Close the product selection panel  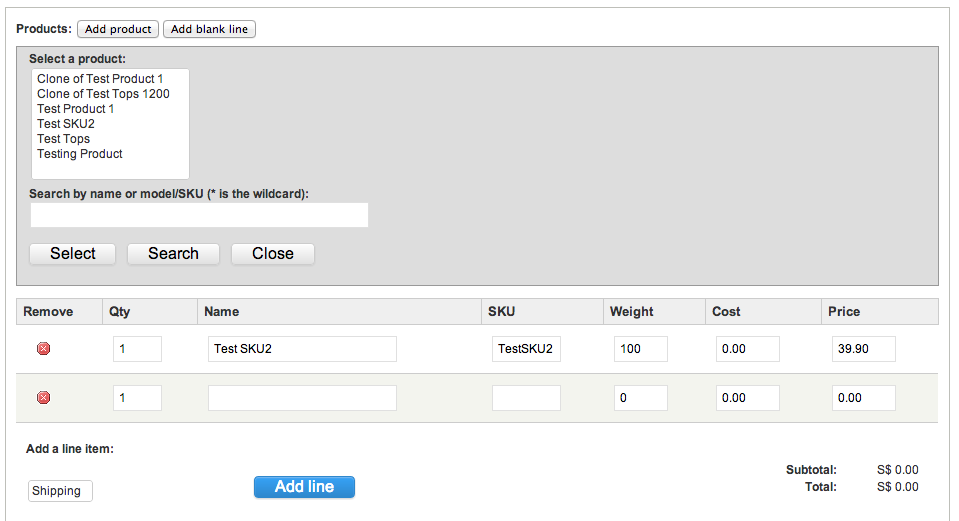click(x=273, y=254)
